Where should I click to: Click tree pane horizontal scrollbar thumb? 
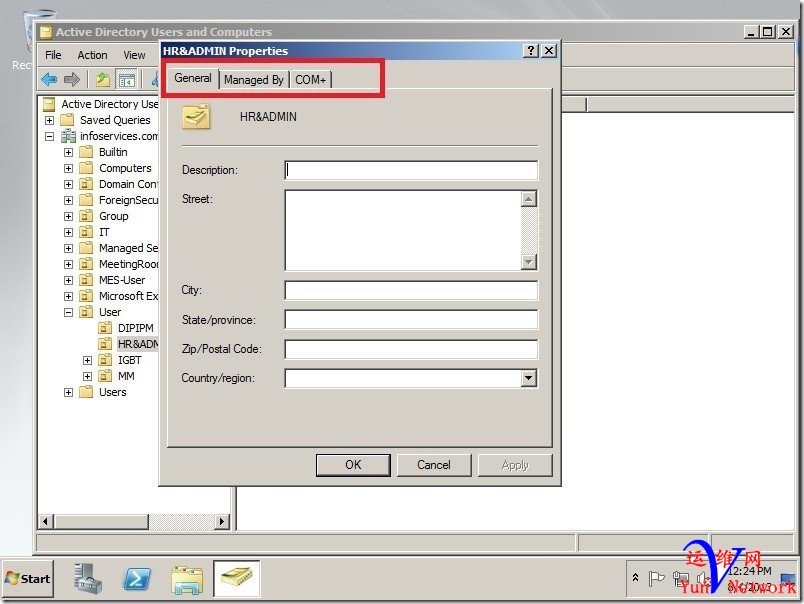click(102, 521)
